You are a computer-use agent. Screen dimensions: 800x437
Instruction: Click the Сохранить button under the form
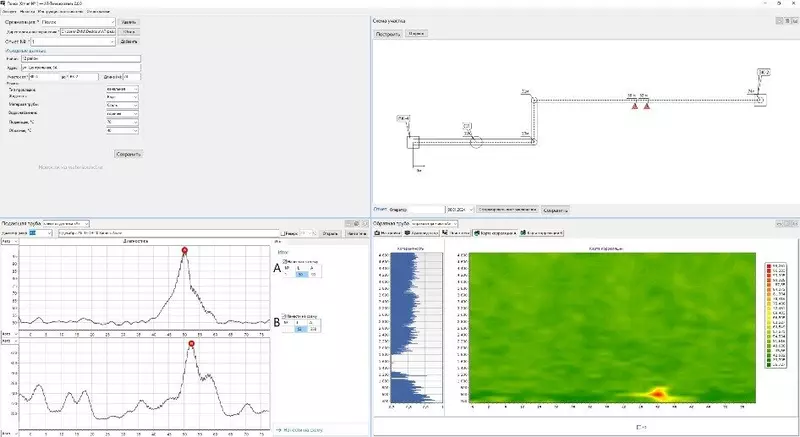tap(129, 154)
